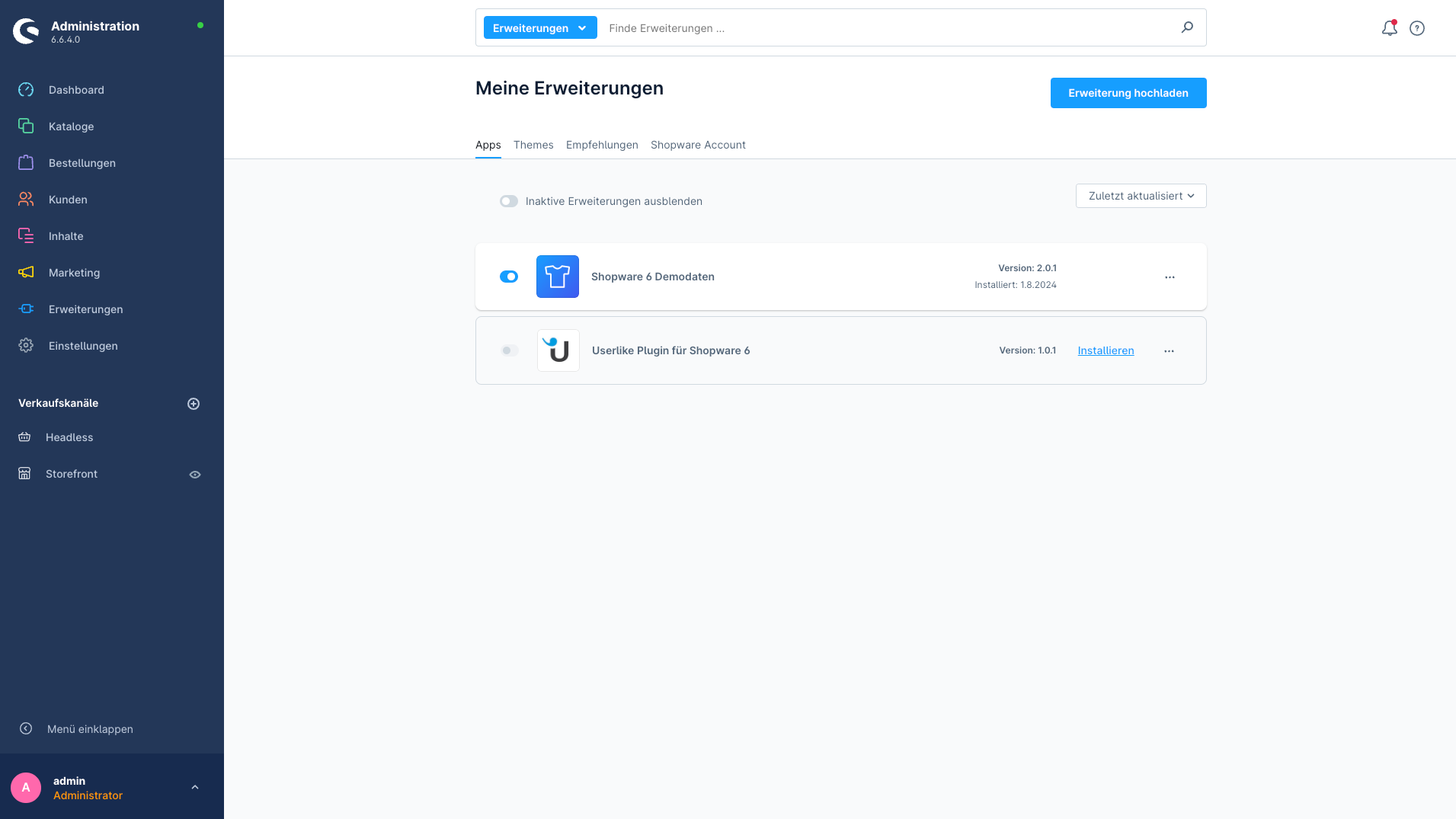This screenshot has height=819, width=1456.
Task: Collapse menu via arrow circle icon
Action: pos(26,729)
